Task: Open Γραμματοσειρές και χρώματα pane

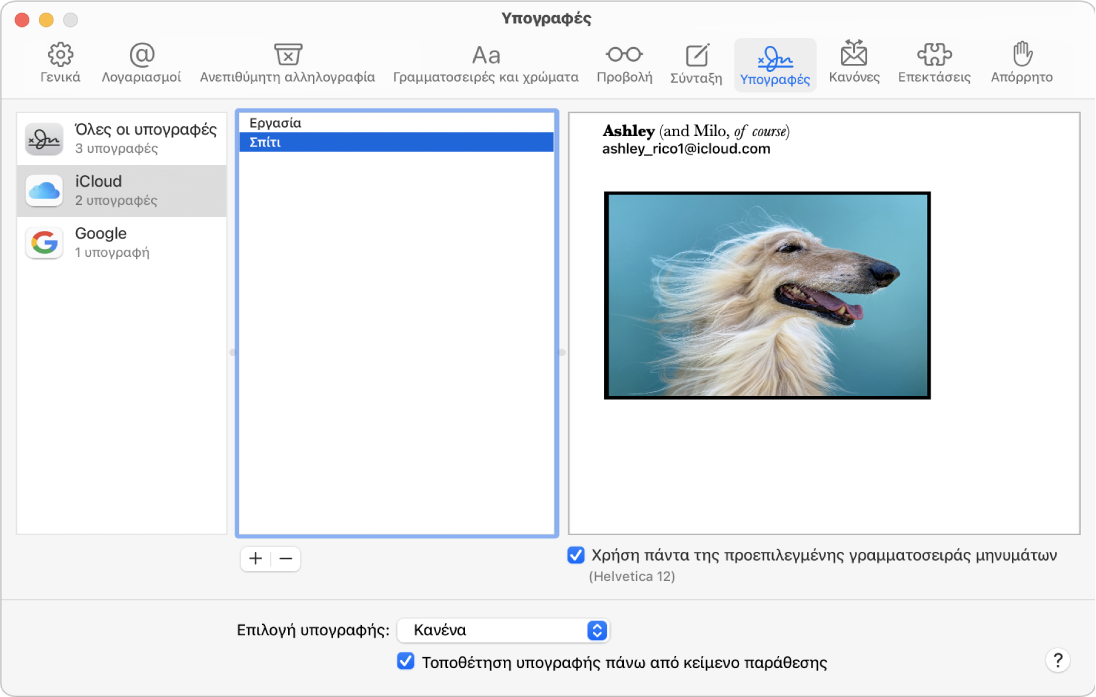Action: click(x=486, y=63)
